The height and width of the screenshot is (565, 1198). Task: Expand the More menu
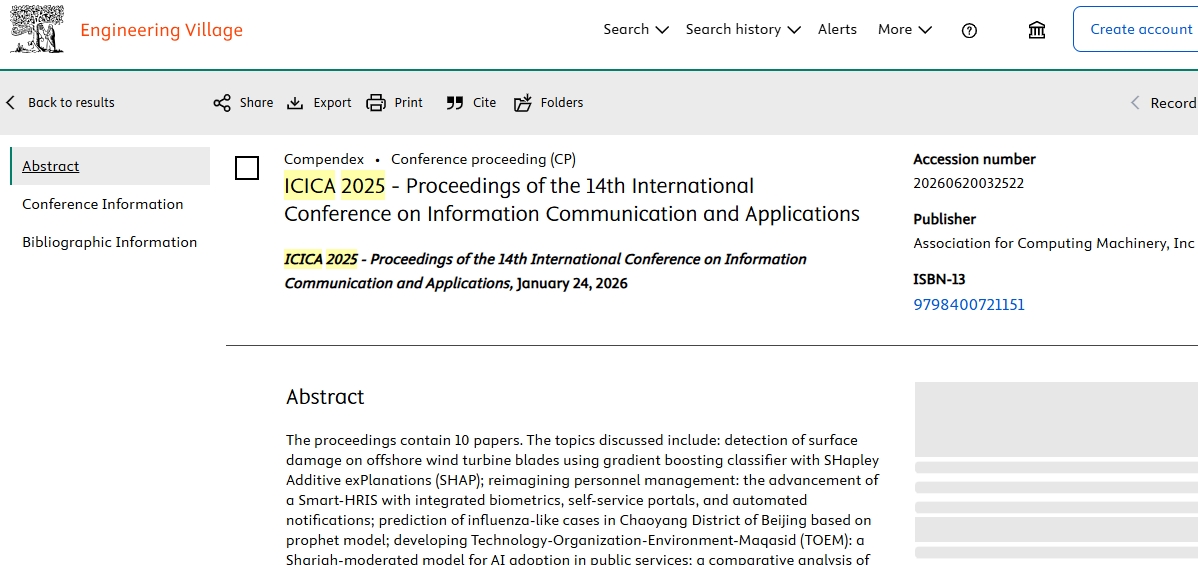[x=904, y=29]
